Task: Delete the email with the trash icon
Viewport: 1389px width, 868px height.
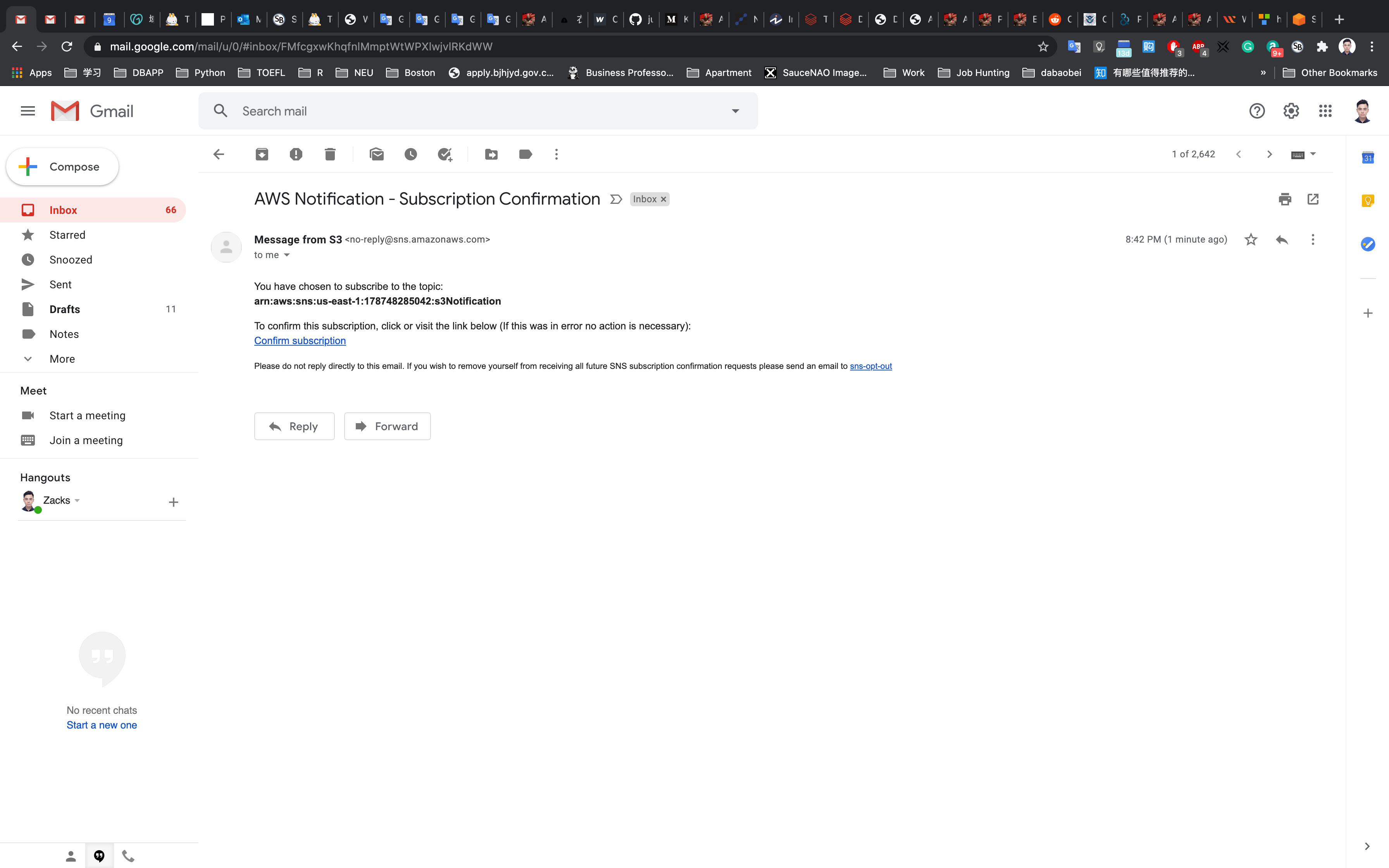Action: [x=330, y=154]
